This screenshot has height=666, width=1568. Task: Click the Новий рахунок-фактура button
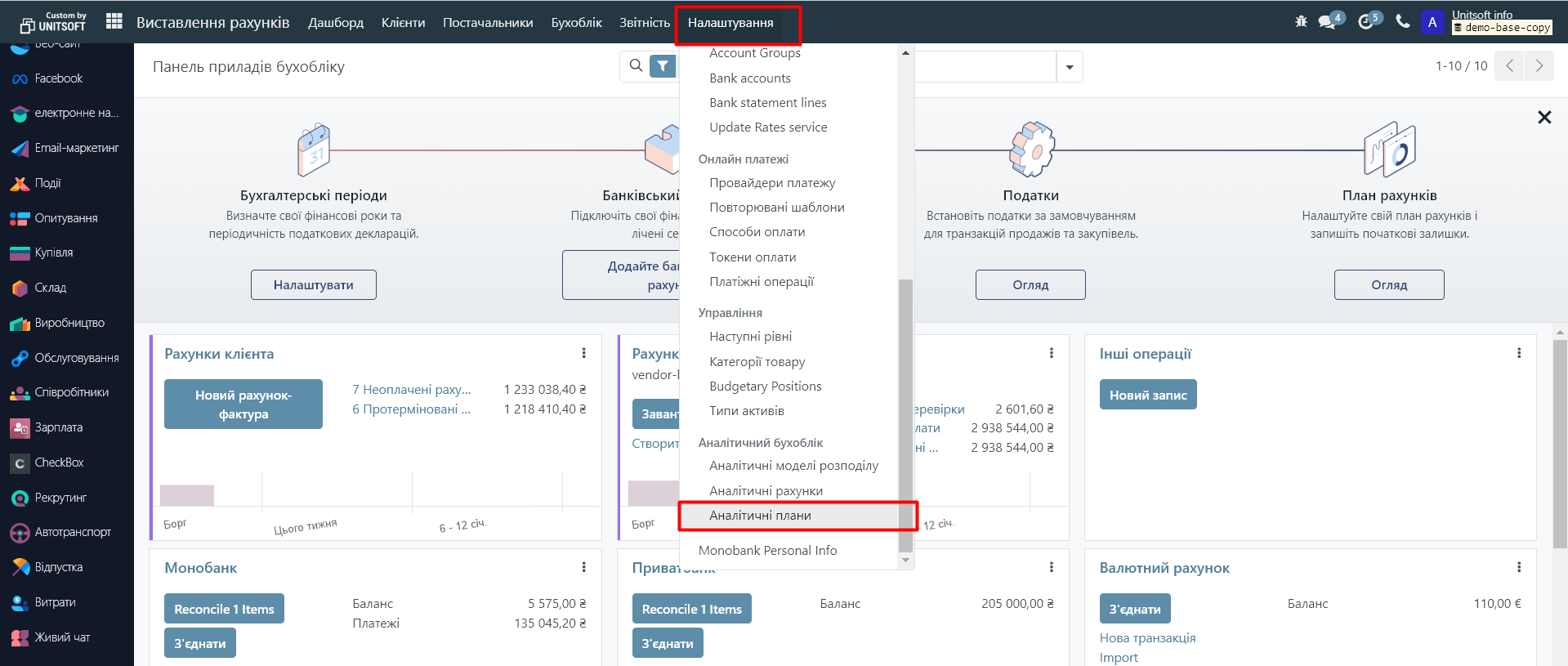pyautogui.click(x=243, y=405)
